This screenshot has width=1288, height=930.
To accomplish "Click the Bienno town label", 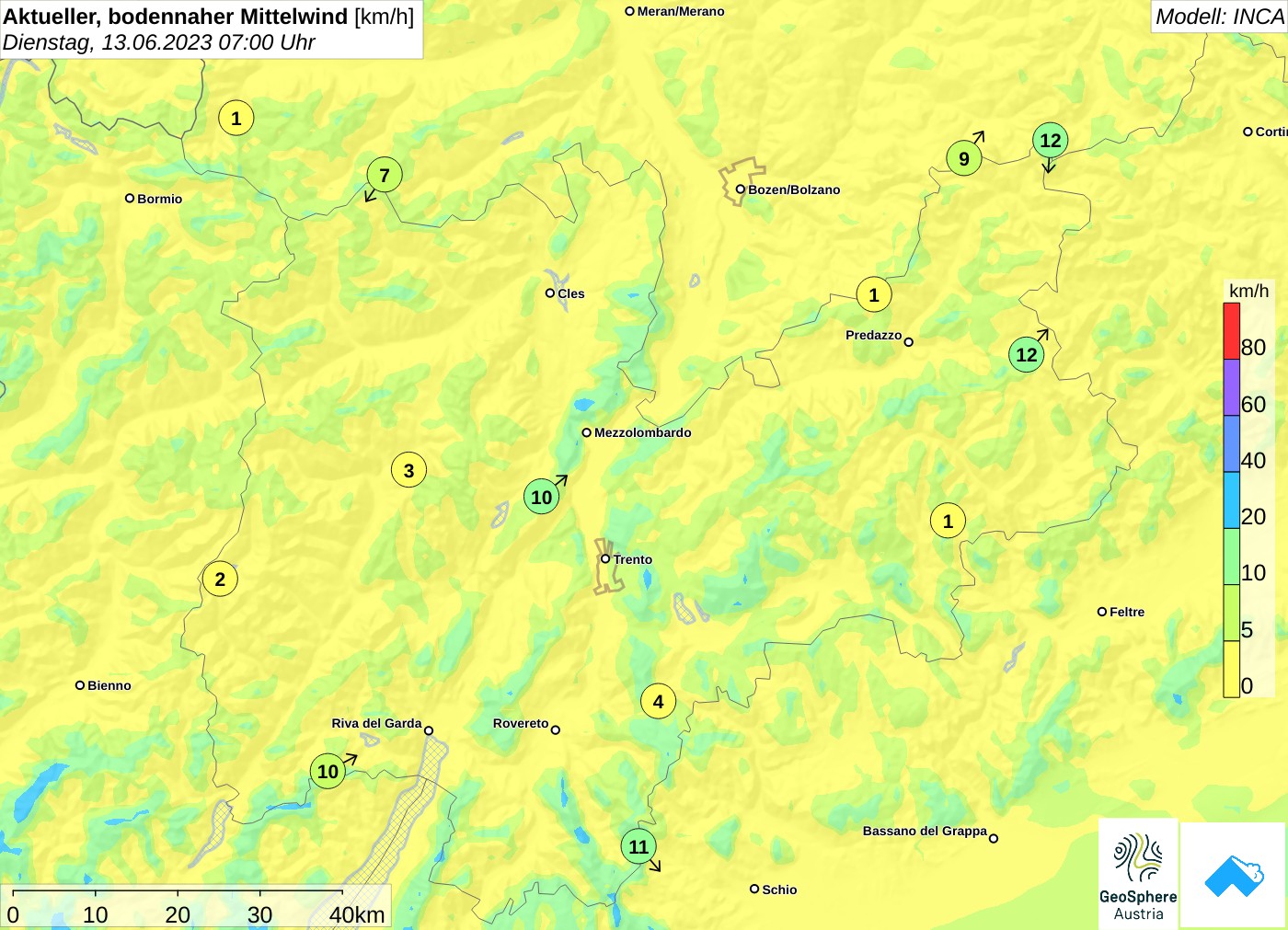I will pos(109,685).
